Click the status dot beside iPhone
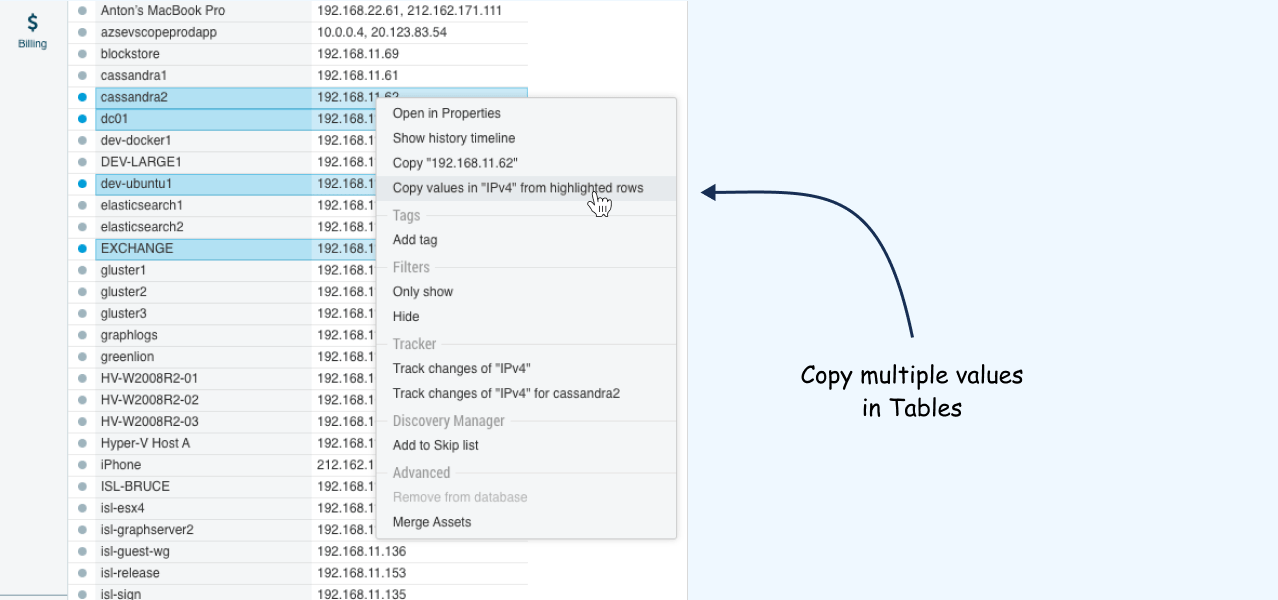Viewport: 1278px width, 600px height. click(x=82, y=465)
